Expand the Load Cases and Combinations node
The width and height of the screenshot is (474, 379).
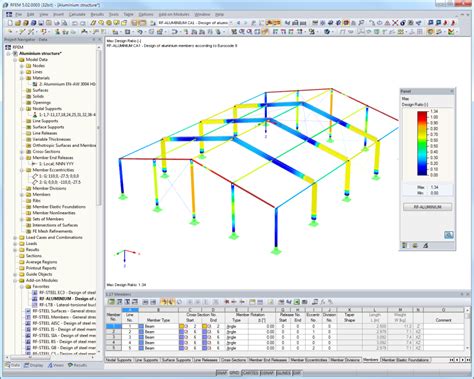pos(15,238)
